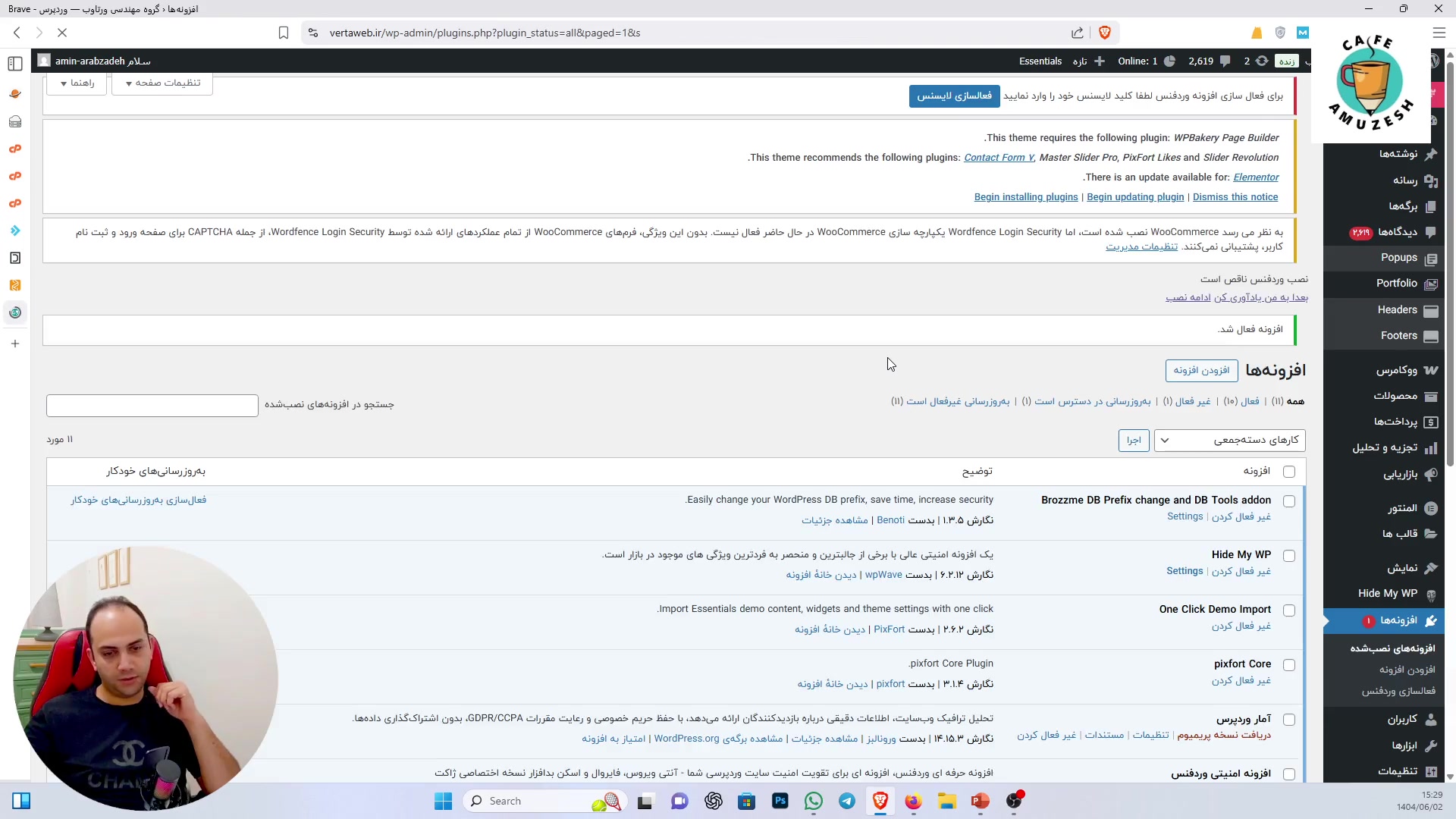Toggle select-all checkbox in plugin table header

tap(1289, 472)
